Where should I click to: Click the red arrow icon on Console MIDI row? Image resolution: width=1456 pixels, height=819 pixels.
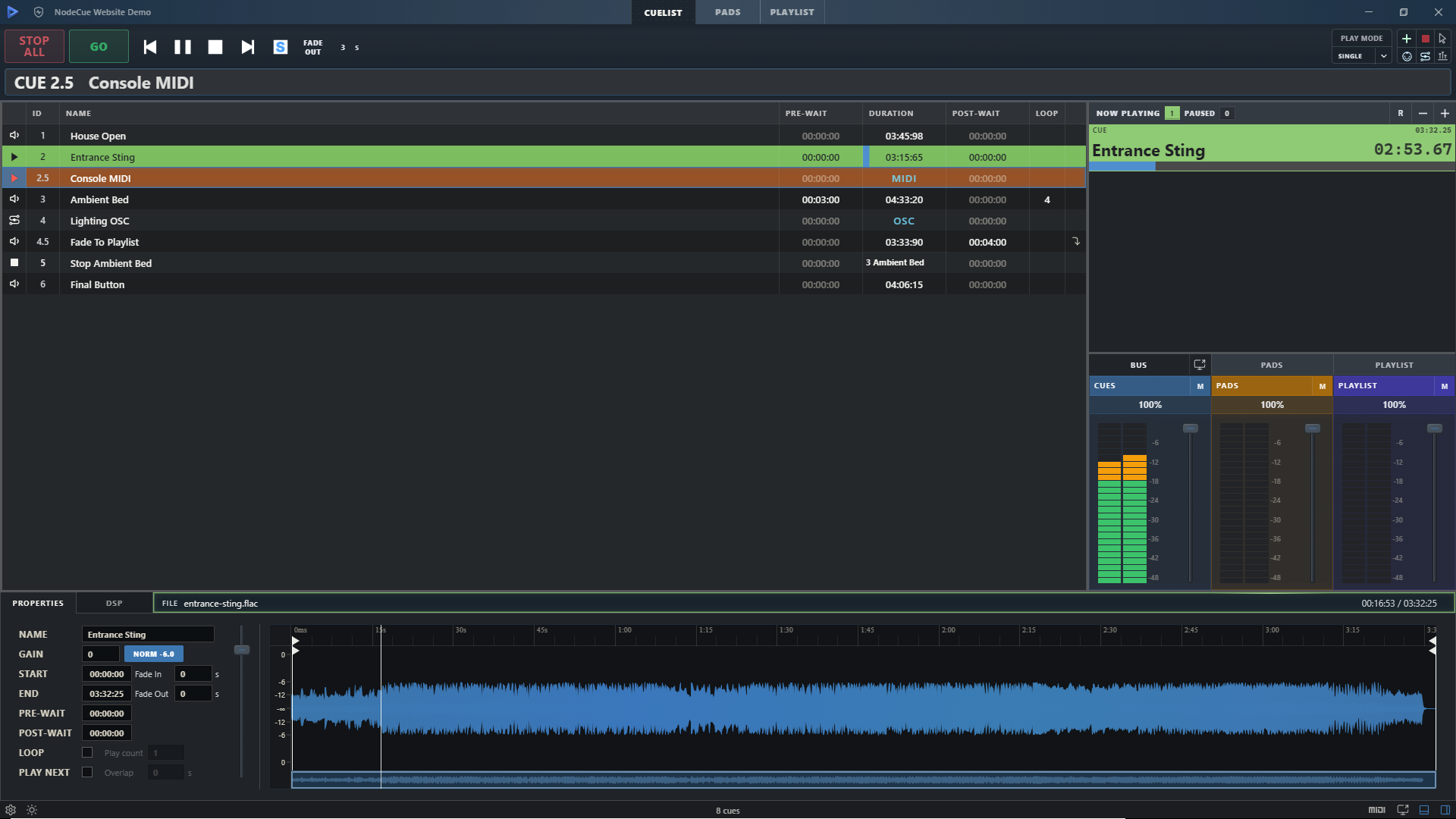(14, 178)
